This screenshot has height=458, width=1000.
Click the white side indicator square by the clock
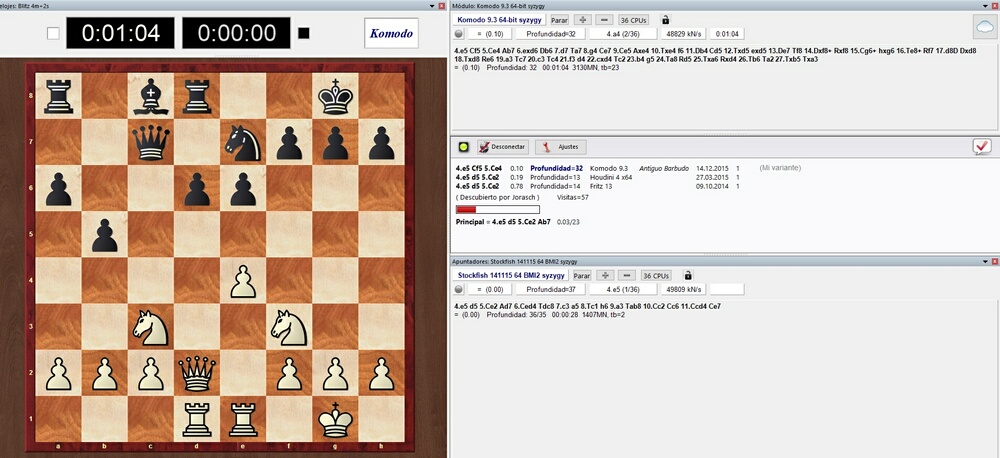pyautogui.click(x=53, y=33)
